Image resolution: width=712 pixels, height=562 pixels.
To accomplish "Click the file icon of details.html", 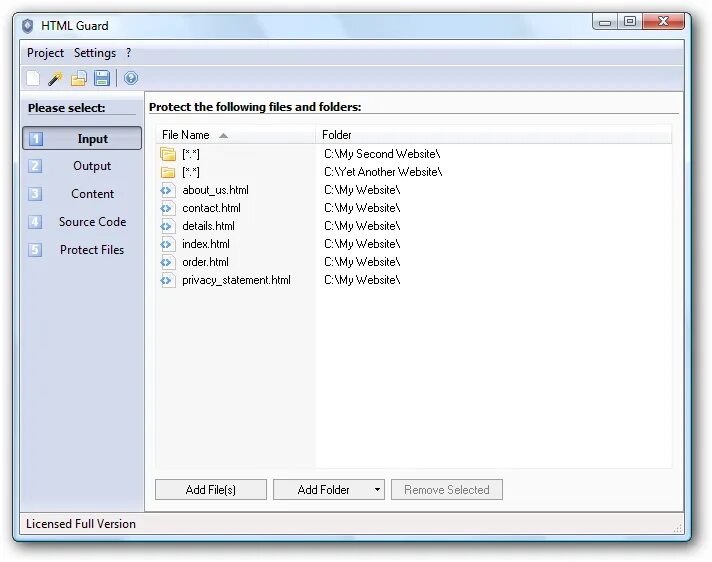I will coord(168,226).
